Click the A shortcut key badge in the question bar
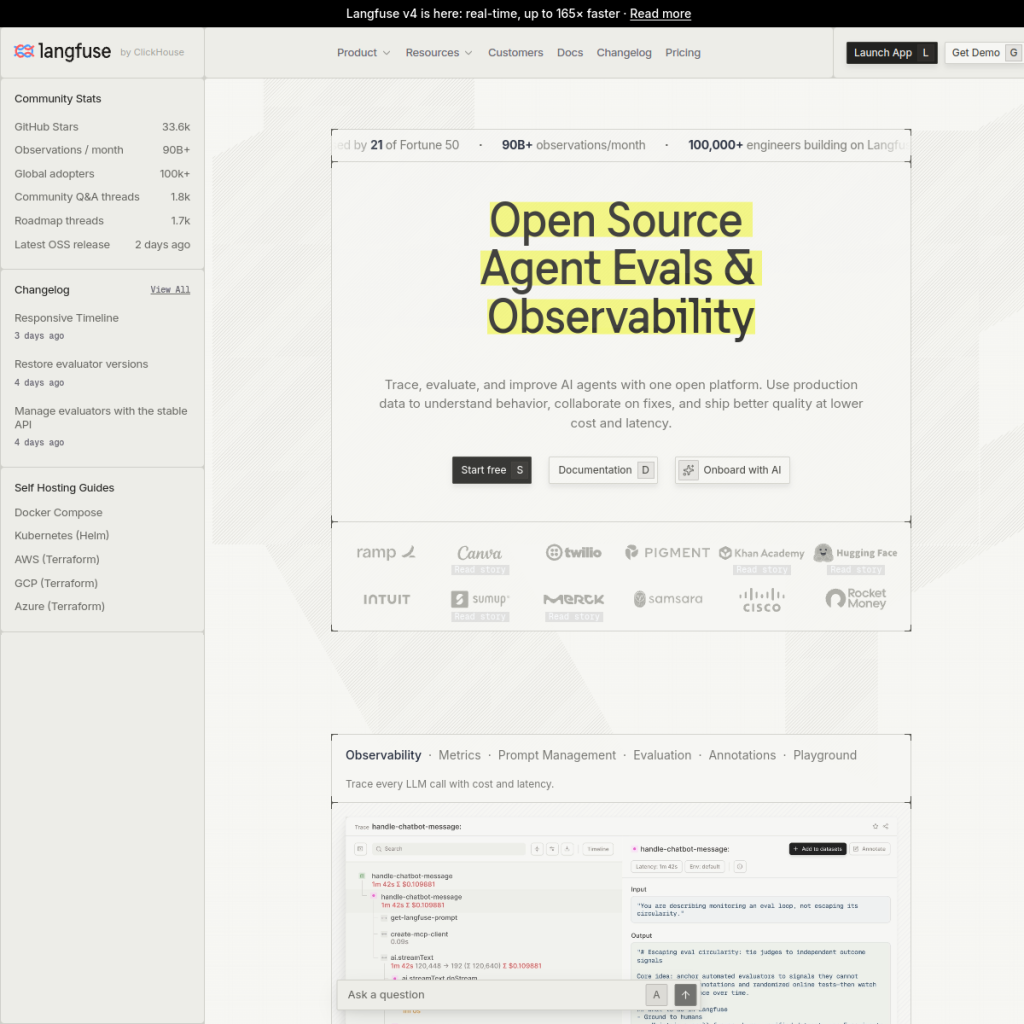1024x1024 pixels. click(x=656, y=995)
